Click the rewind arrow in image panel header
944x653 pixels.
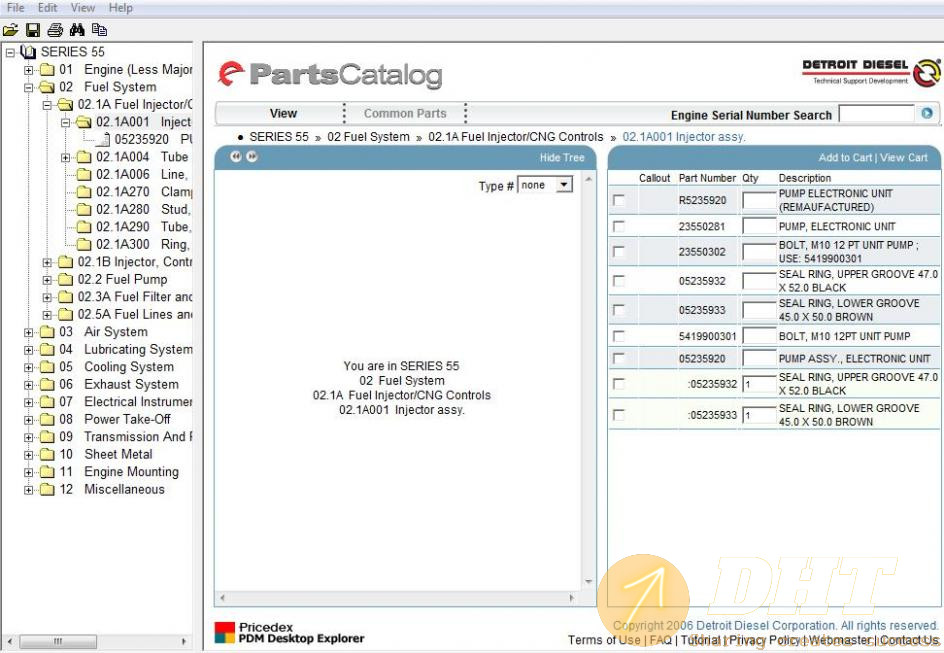click(235, 156)
